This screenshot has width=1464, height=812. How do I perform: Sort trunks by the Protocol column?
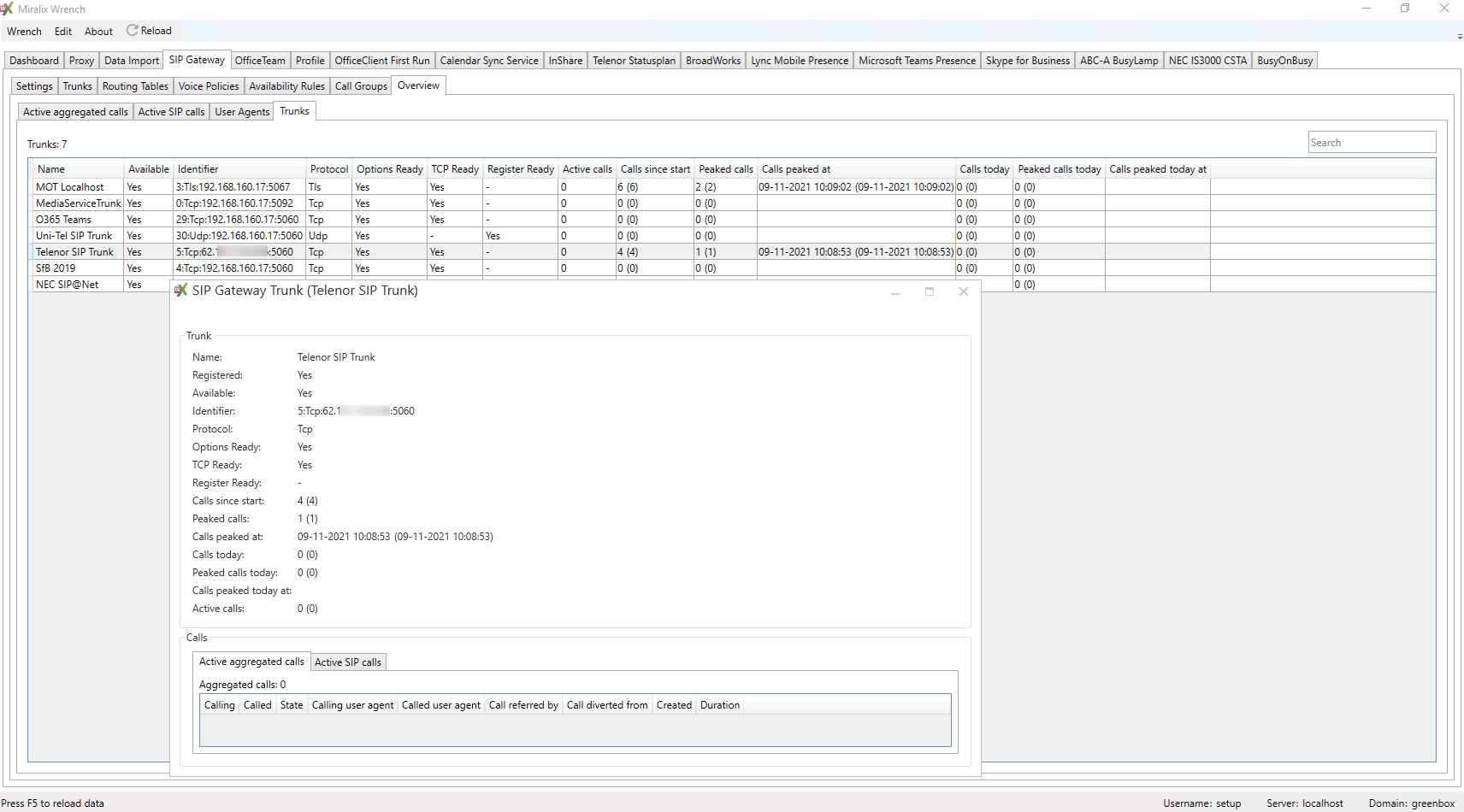pyautogui.click(x=329, y=169)
